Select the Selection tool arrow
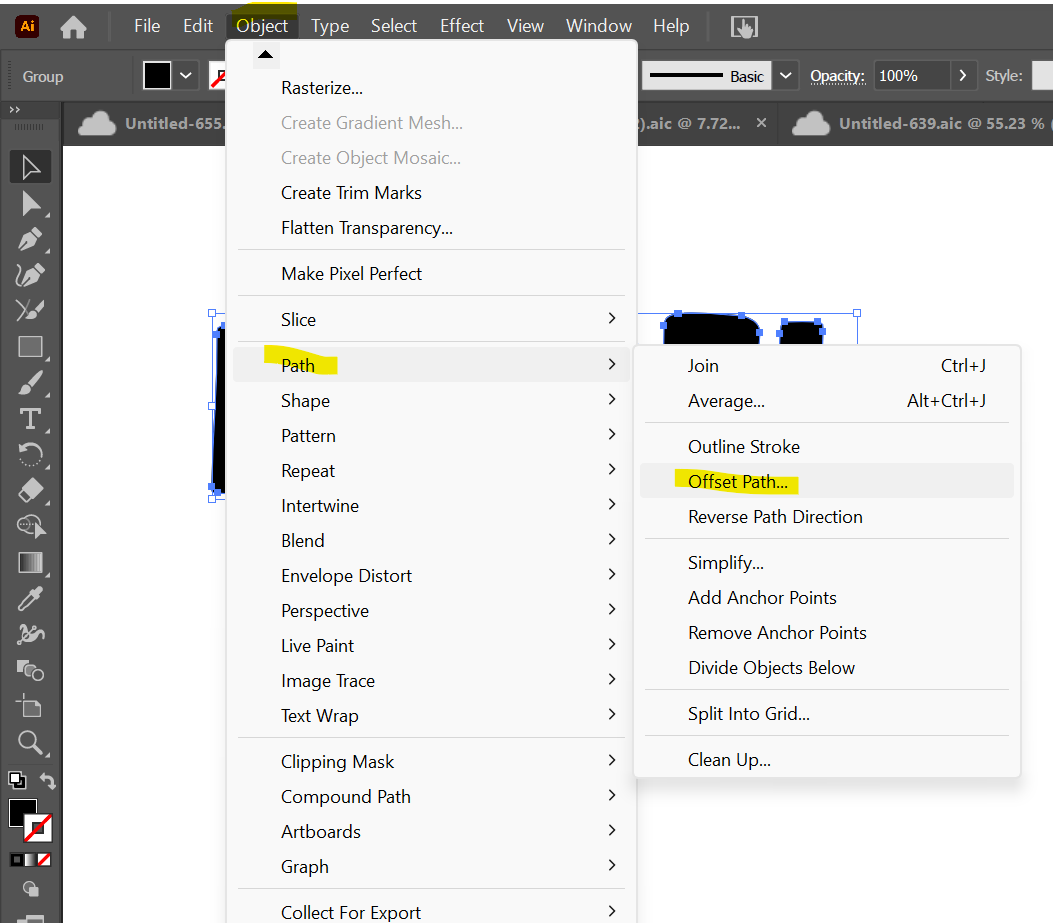The height and width of the screenshot is (923, 1053). pyautogui.click(x=30, y=167)
